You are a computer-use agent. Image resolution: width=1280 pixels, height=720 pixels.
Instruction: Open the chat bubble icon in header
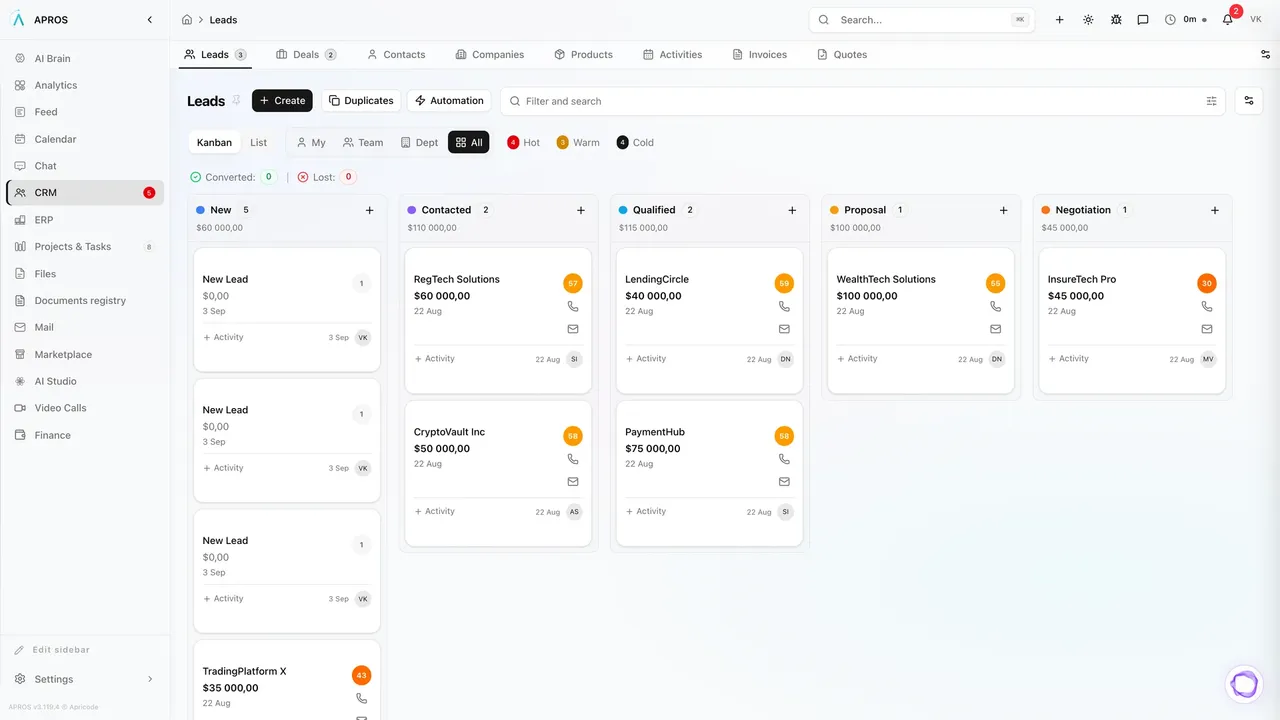(x=1143, y=20)
